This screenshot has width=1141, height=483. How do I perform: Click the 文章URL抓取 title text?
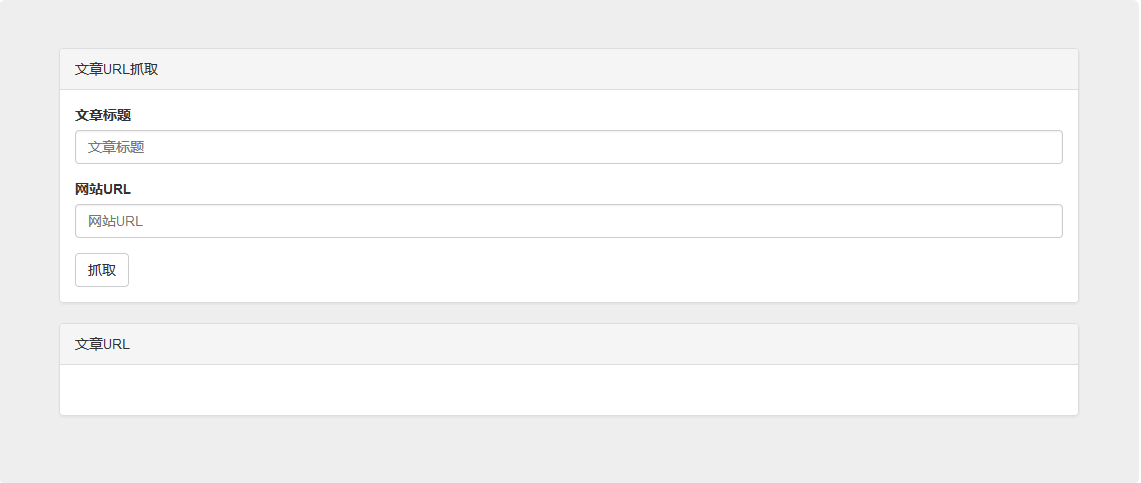tap(116, 69)
